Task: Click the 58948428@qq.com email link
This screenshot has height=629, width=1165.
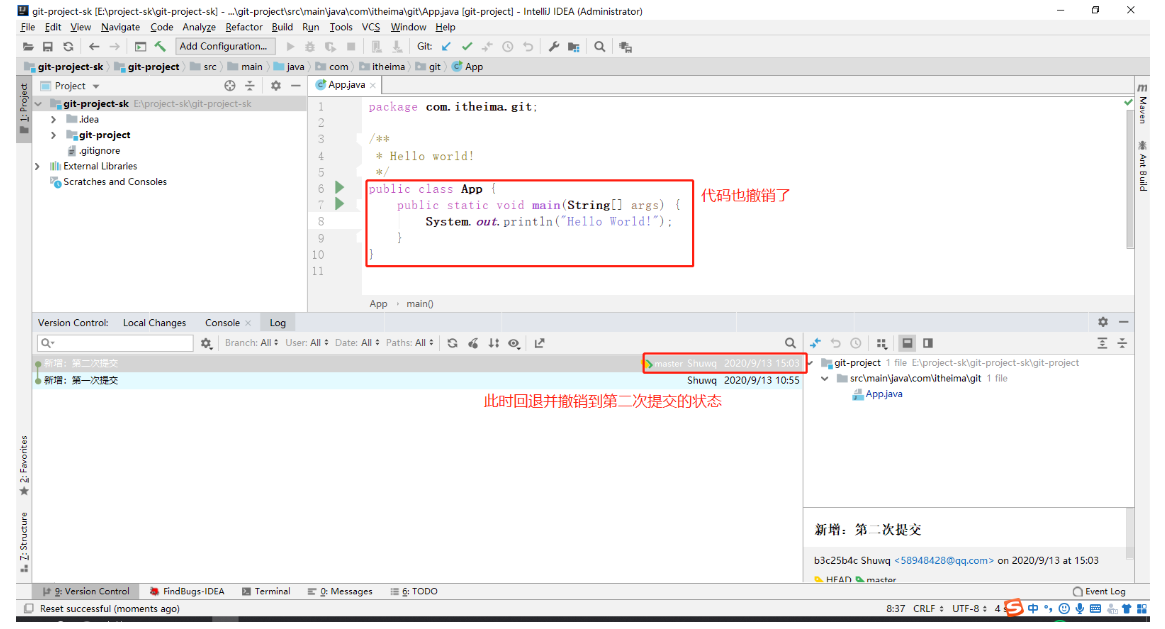Action: tap(944, 561)
